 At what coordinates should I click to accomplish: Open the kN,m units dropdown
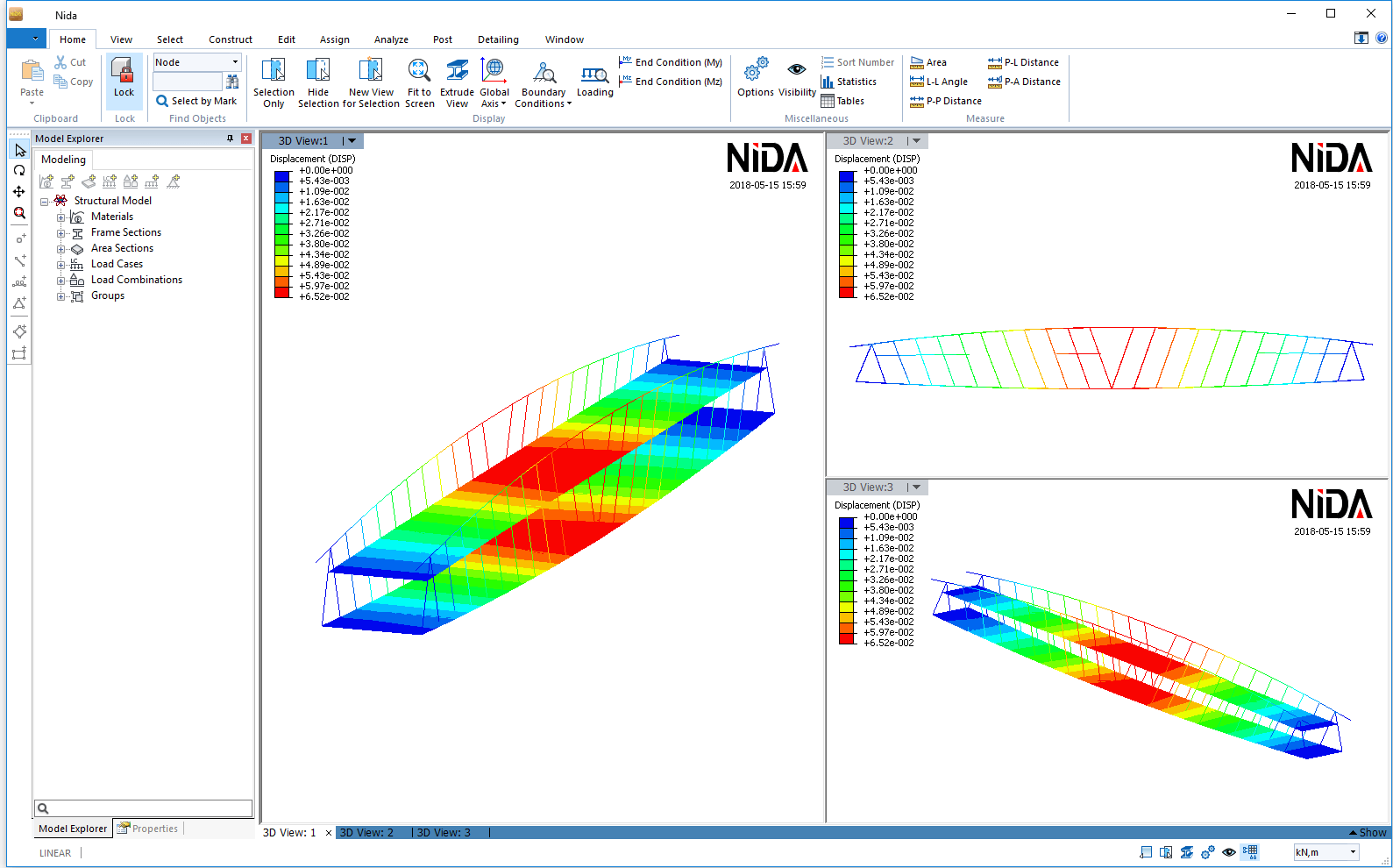point(1353,852)
